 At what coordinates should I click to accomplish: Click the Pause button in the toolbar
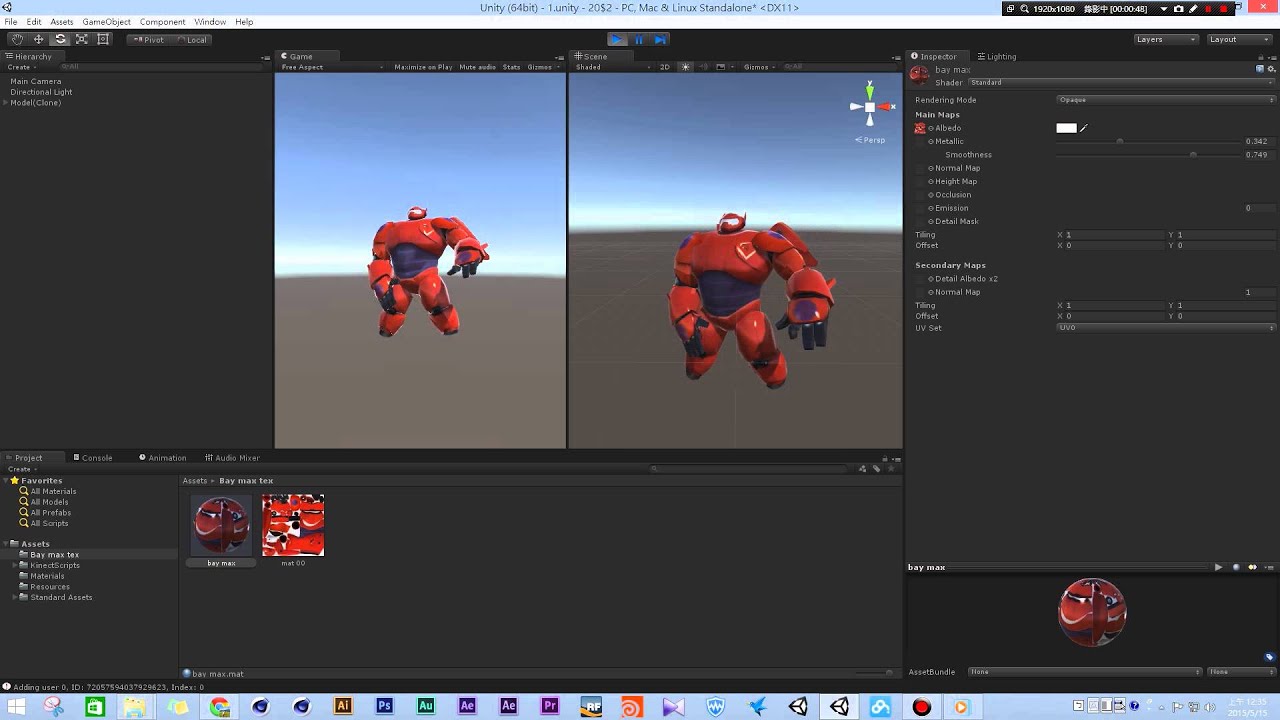[638, 39]
